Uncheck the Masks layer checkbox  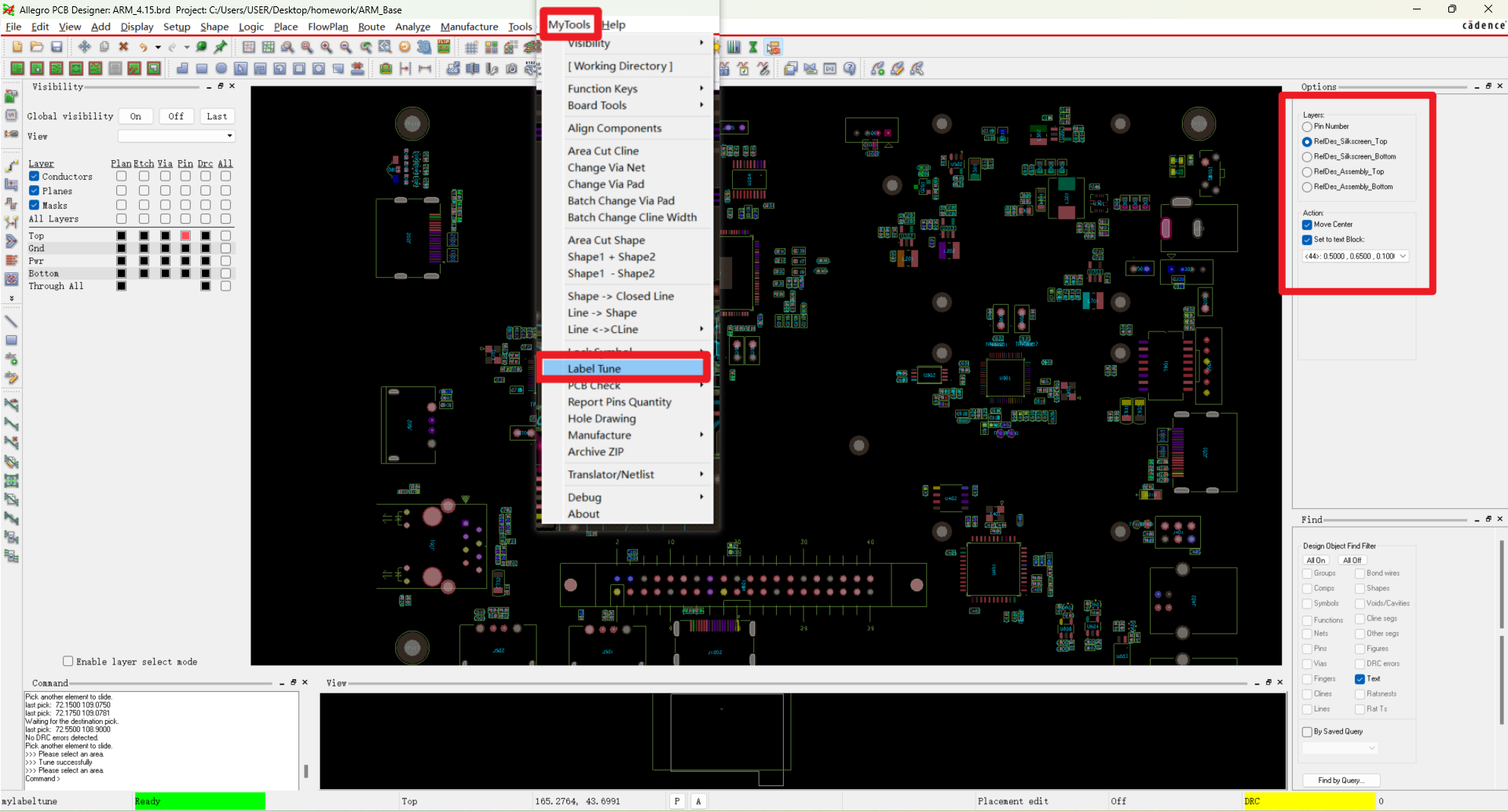click(35, 205)
